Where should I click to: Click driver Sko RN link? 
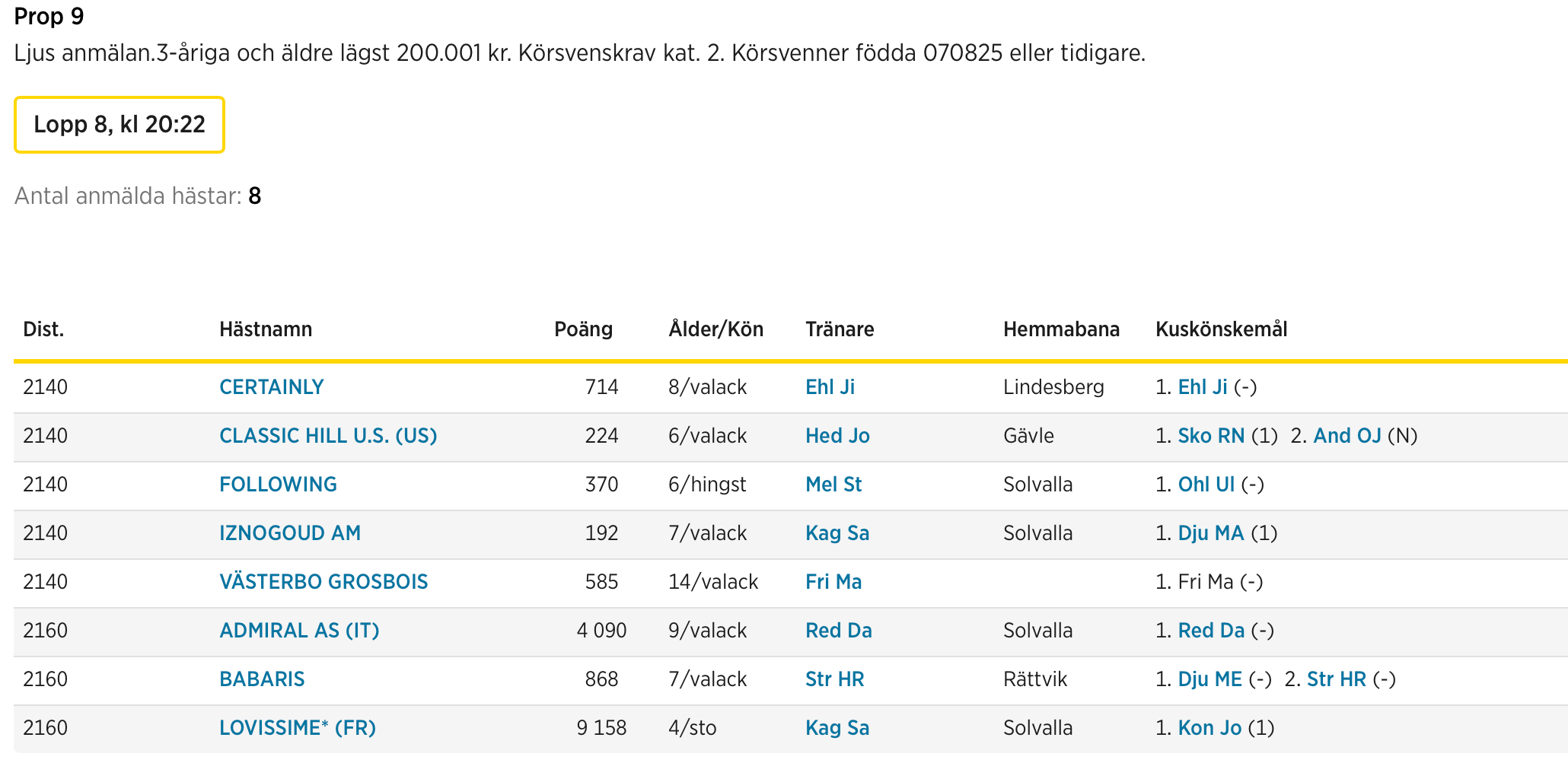coord(1211,436)
